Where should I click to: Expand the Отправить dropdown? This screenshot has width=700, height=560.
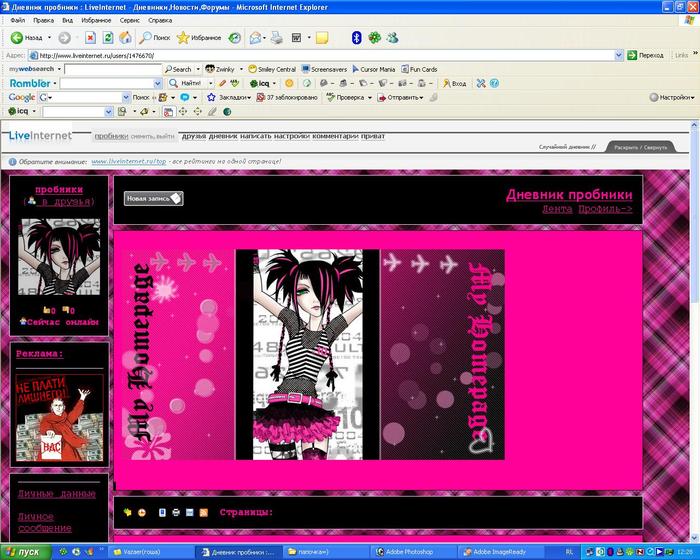point(421,97)
